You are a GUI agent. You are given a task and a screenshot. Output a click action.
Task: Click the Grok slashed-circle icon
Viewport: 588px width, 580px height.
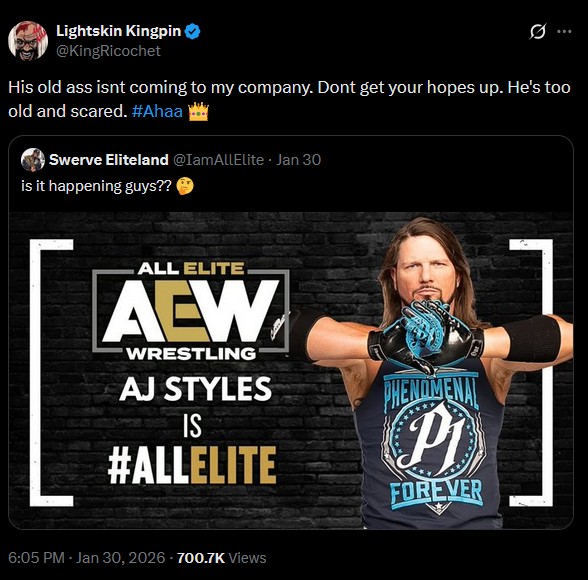pos(538,31)
